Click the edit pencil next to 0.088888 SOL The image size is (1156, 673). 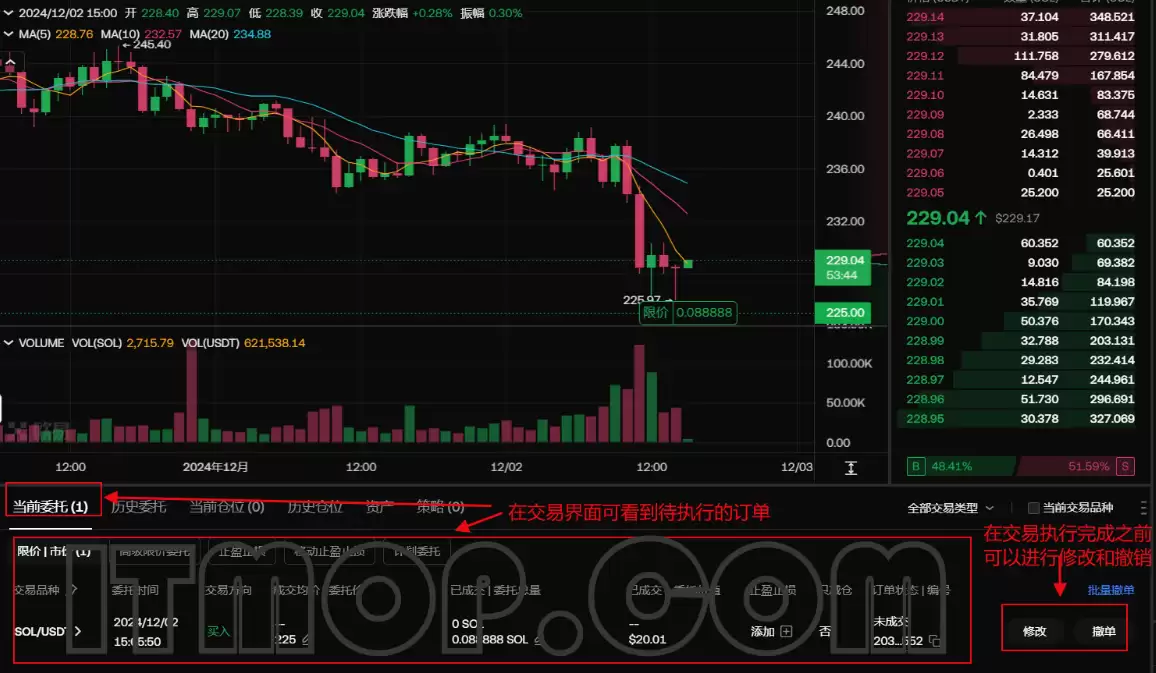click(538, 639)
